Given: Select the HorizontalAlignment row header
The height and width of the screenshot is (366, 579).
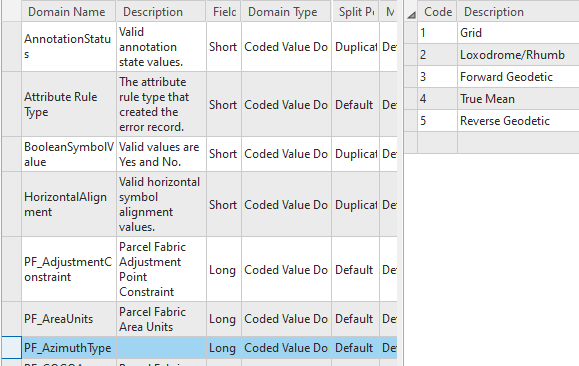Looking at the screenshot, I should click(11, 204).
